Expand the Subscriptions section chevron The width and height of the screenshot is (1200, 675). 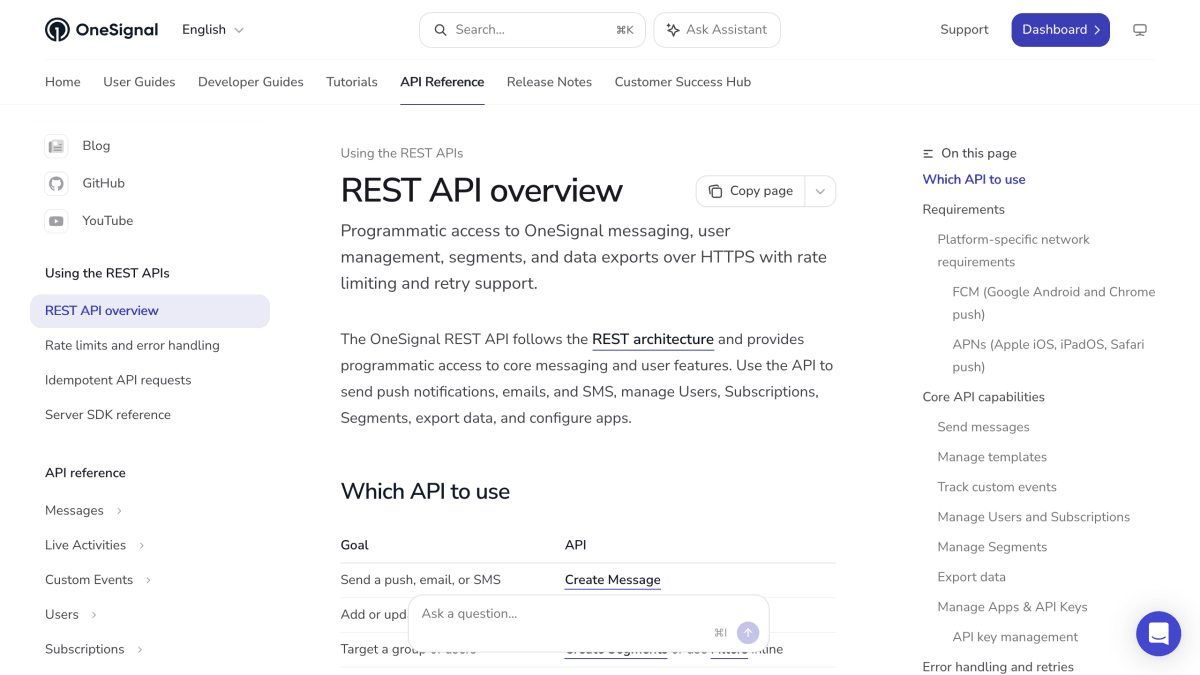[140, 650]
